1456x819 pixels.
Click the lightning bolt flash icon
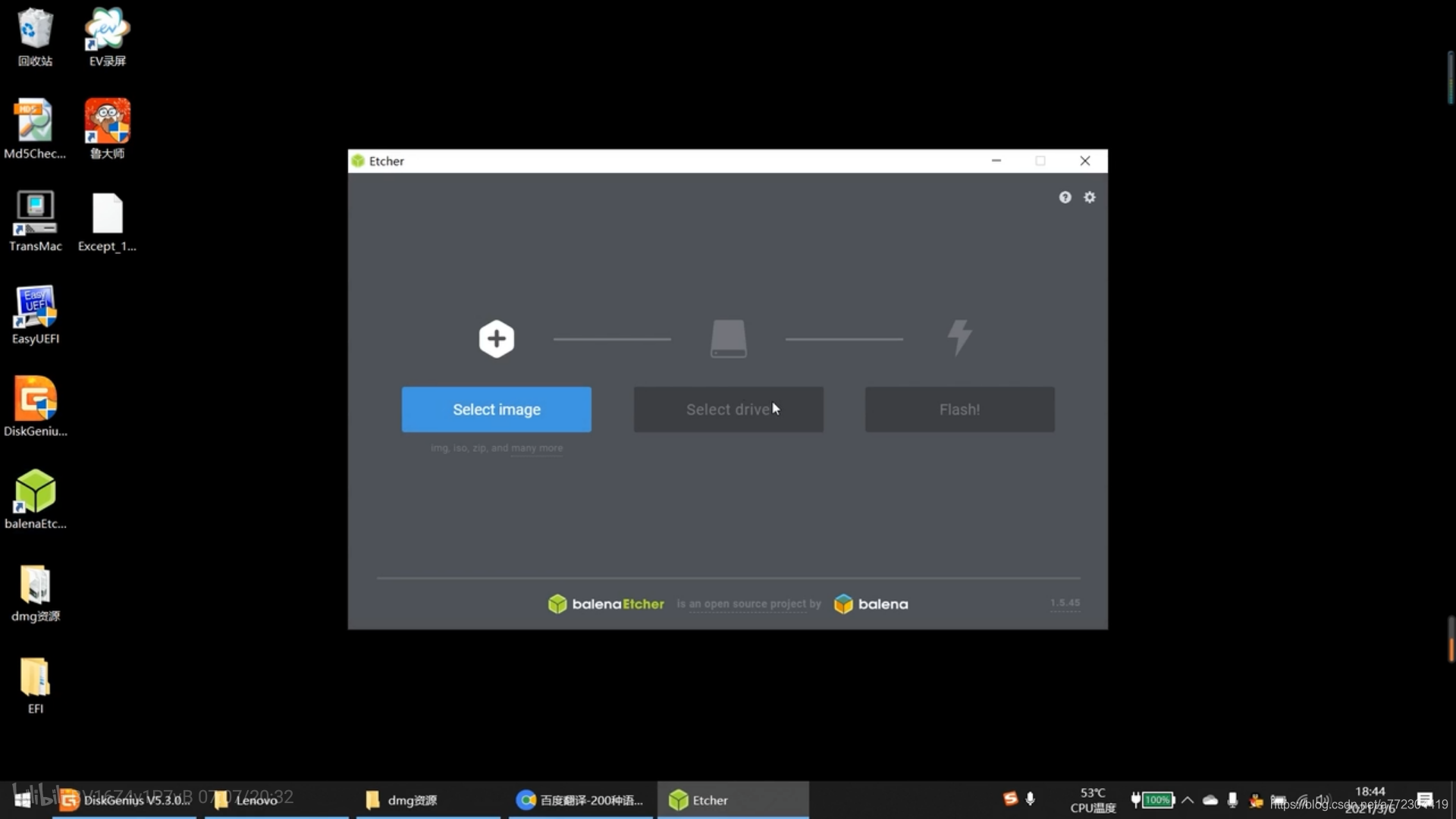tap(960, 337)
